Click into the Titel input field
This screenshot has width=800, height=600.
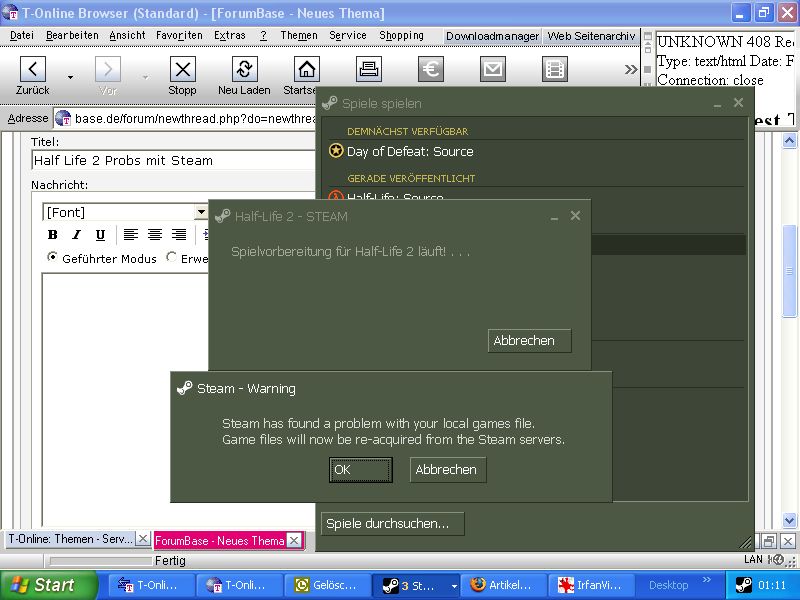pos(173,160)
